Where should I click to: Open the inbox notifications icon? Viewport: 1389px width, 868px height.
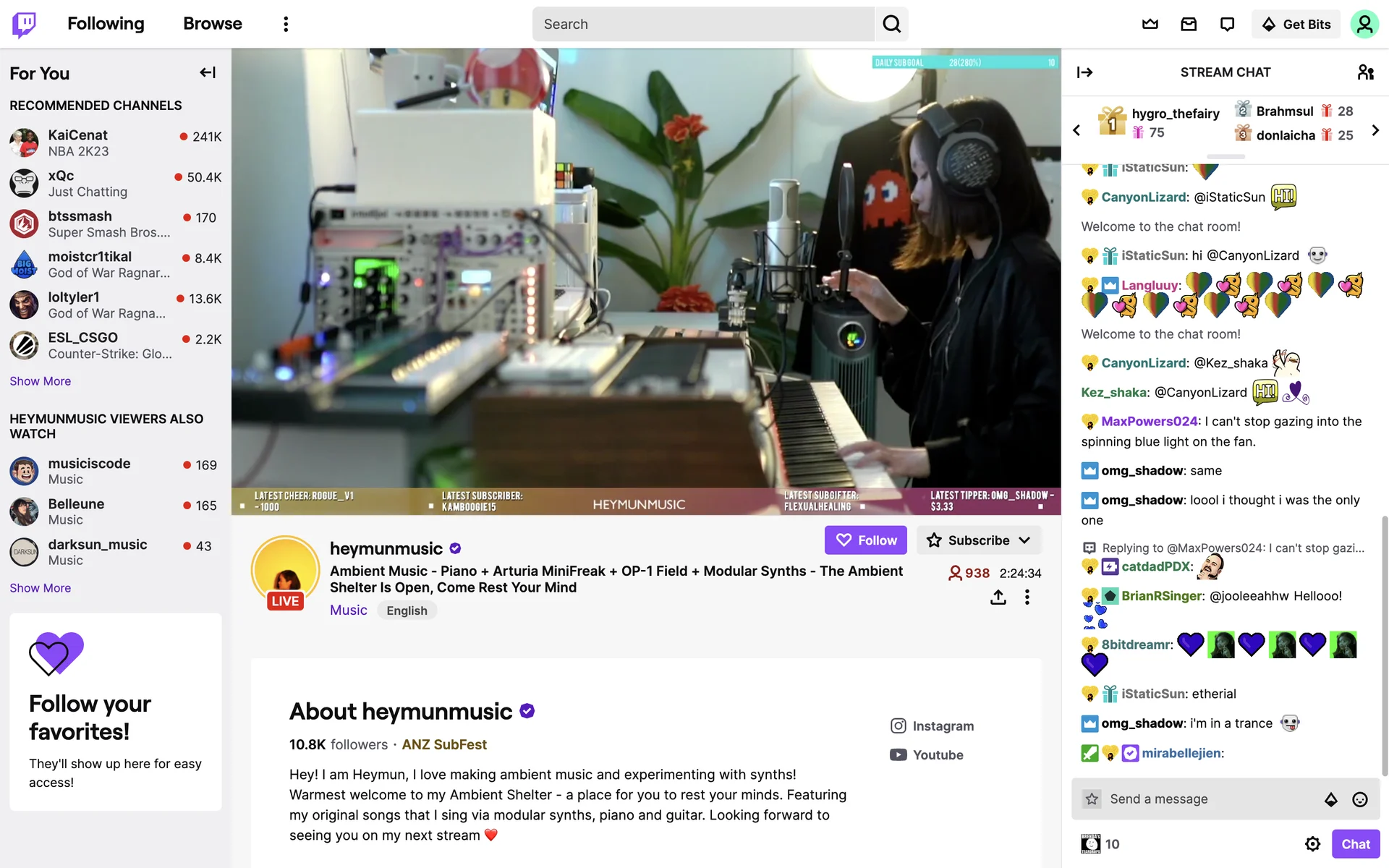(x=1189, y=24)
